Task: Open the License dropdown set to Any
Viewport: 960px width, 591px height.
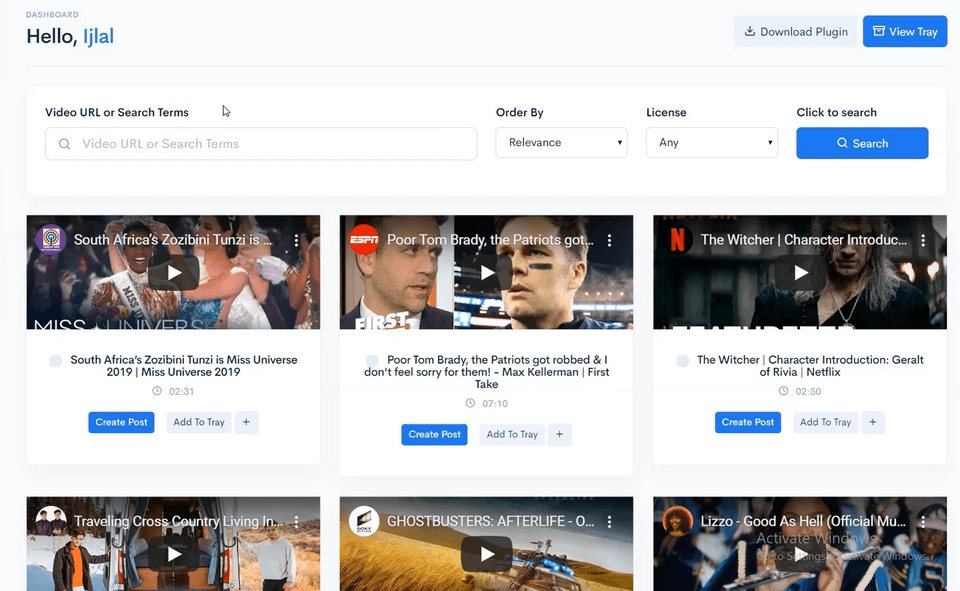Action: click(x=712, y=143)
